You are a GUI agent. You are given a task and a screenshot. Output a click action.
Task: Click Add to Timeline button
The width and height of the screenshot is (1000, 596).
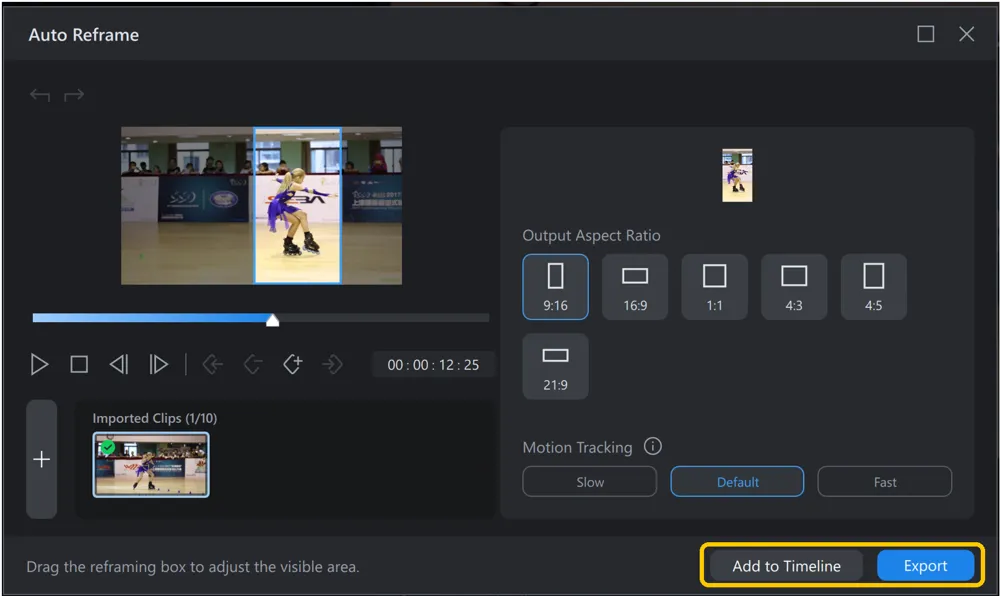(786, 566)
